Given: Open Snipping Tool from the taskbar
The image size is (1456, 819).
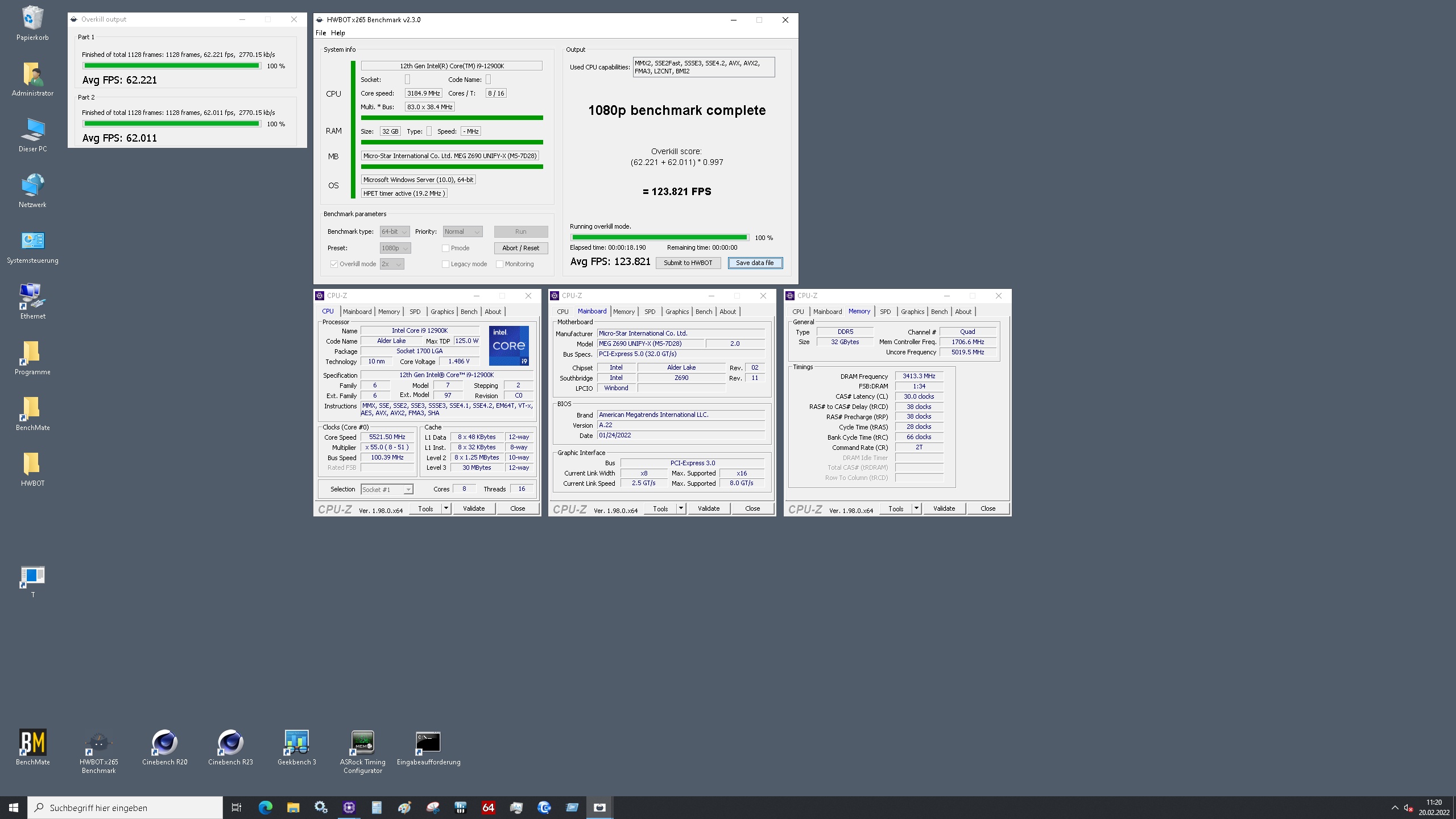Looking at the screenshot, I should pos(432,807).
